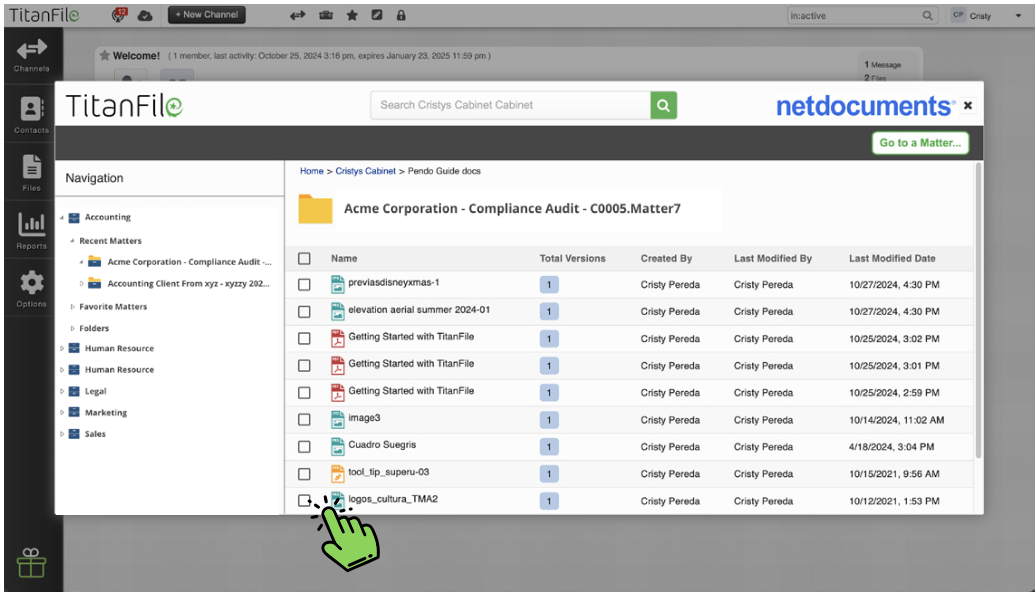Click PDF icon of file modified 3:02 PM

338,338
